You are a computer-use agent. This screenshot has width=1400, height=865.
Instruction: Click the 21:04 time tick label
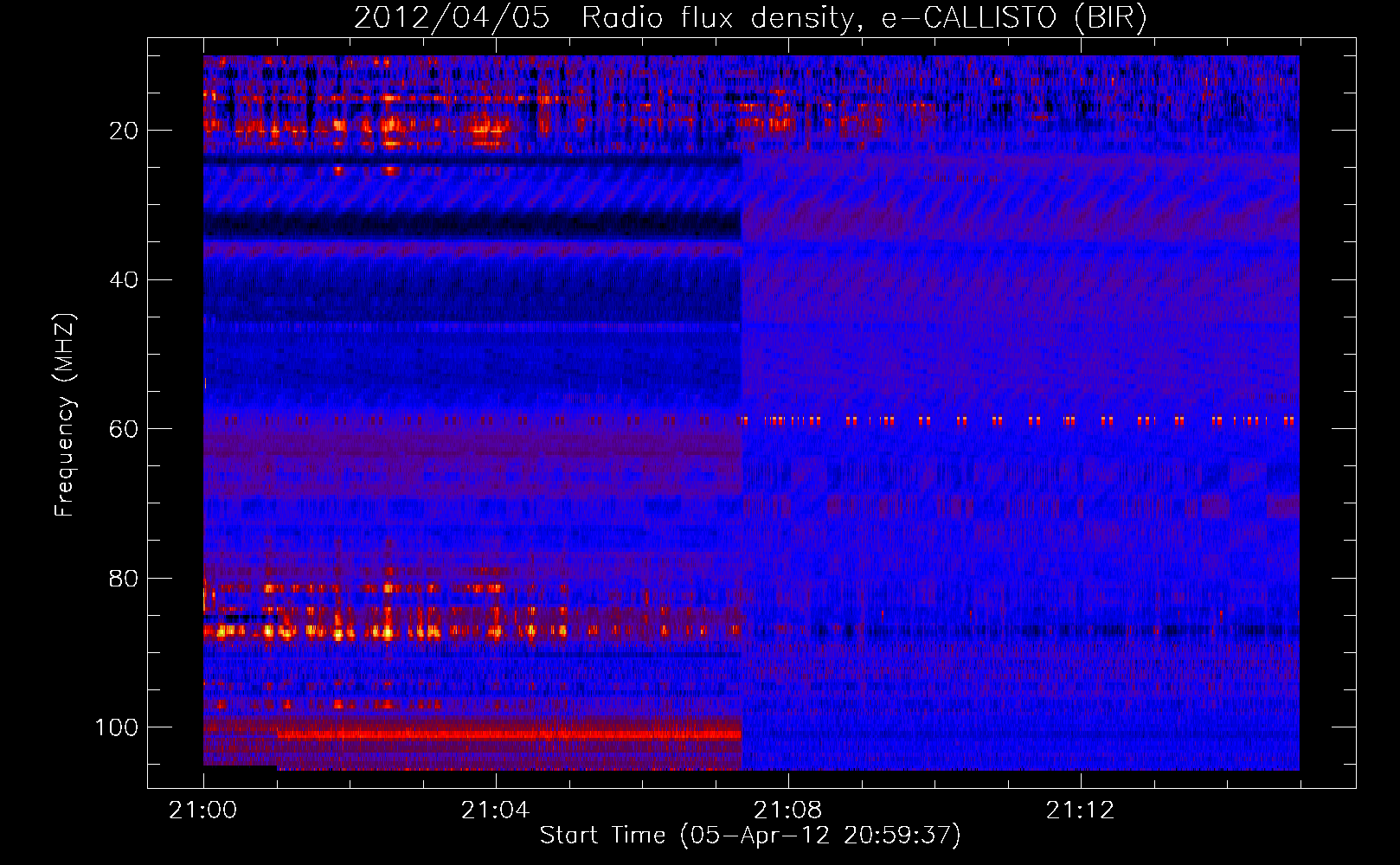496,811
